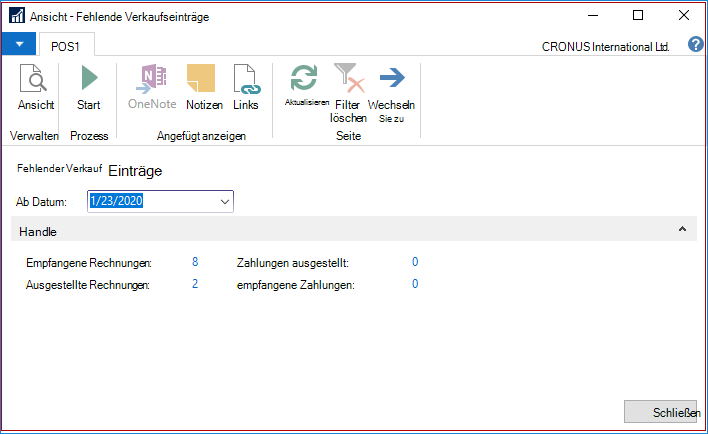This screenshot has width=708, height=434.
Task: Open Empfangene Rechnungen count 8 link
Action: tap(195, 262)
